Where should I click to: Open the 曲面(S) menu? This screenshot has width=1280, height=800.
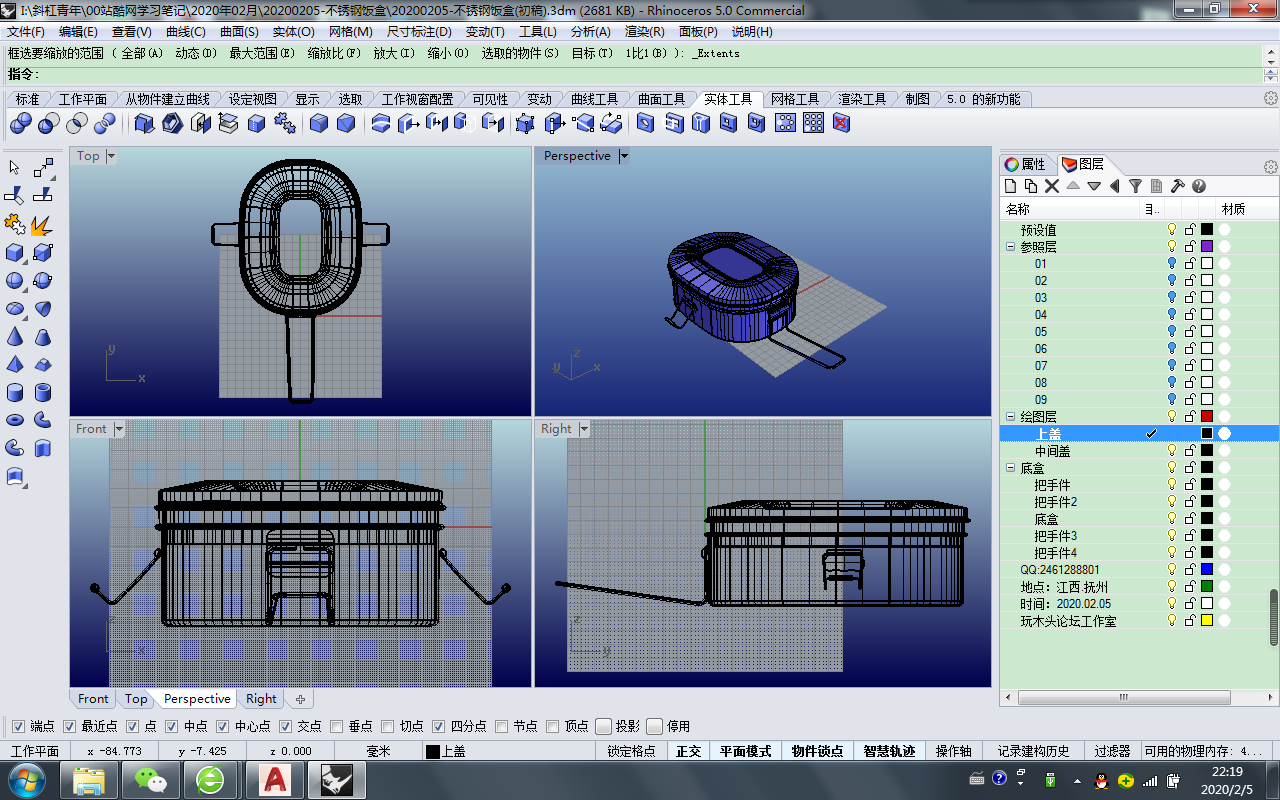240,32
